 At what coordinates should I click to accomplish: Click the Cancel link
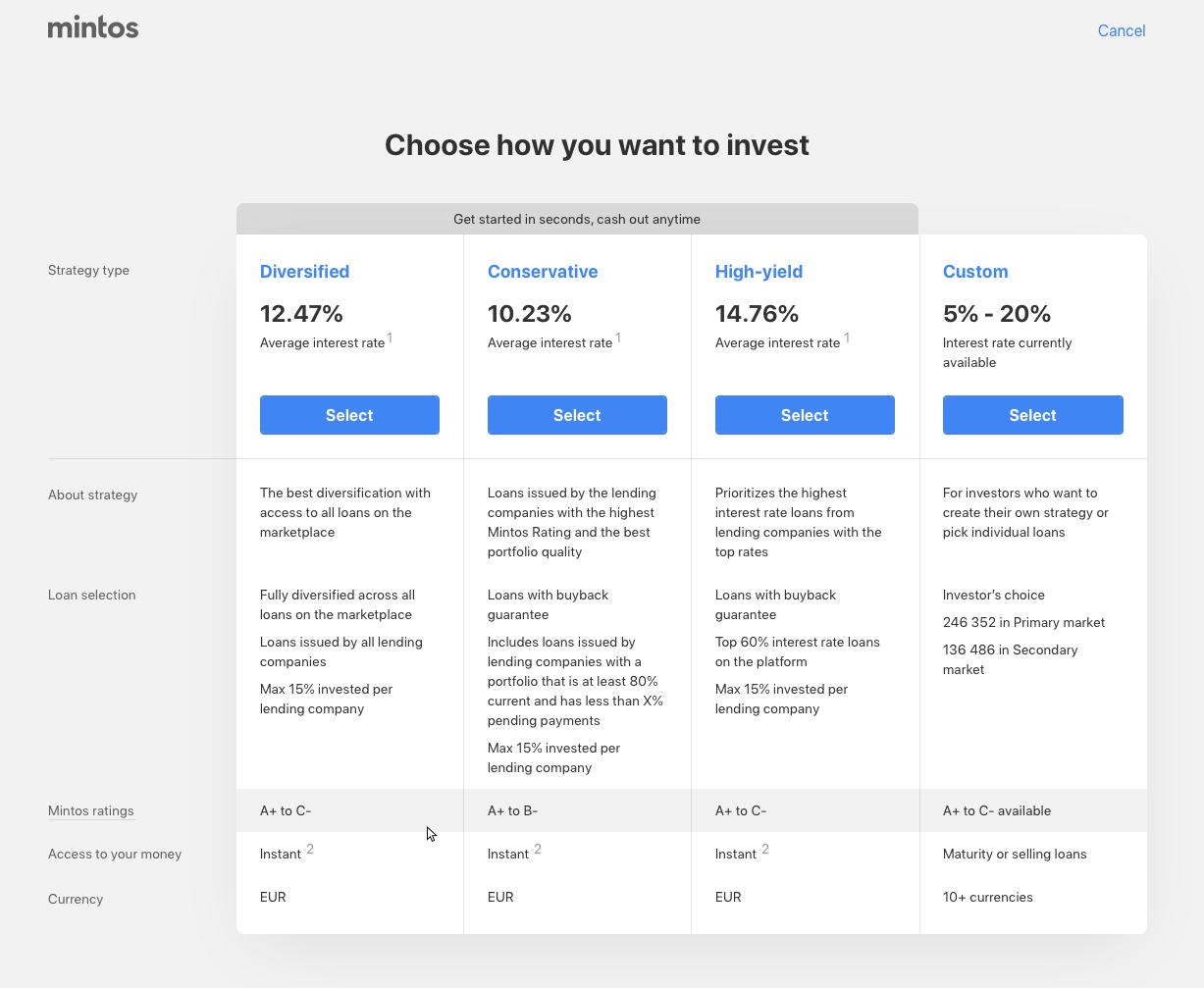coord(1122,30)
